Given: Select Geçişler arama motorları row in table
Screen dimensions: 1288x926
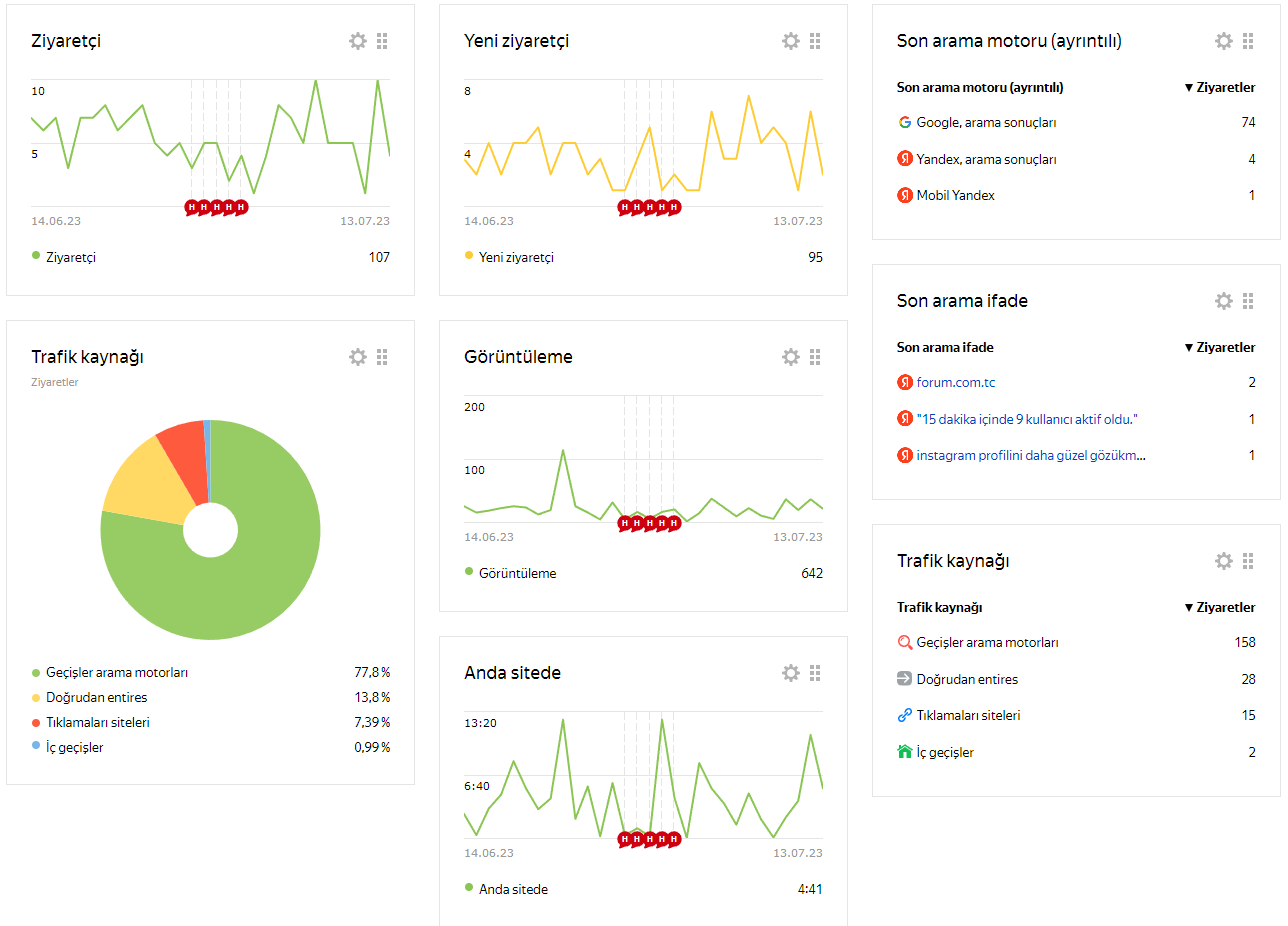Looking at the screenshot, I should [1076, 642].
